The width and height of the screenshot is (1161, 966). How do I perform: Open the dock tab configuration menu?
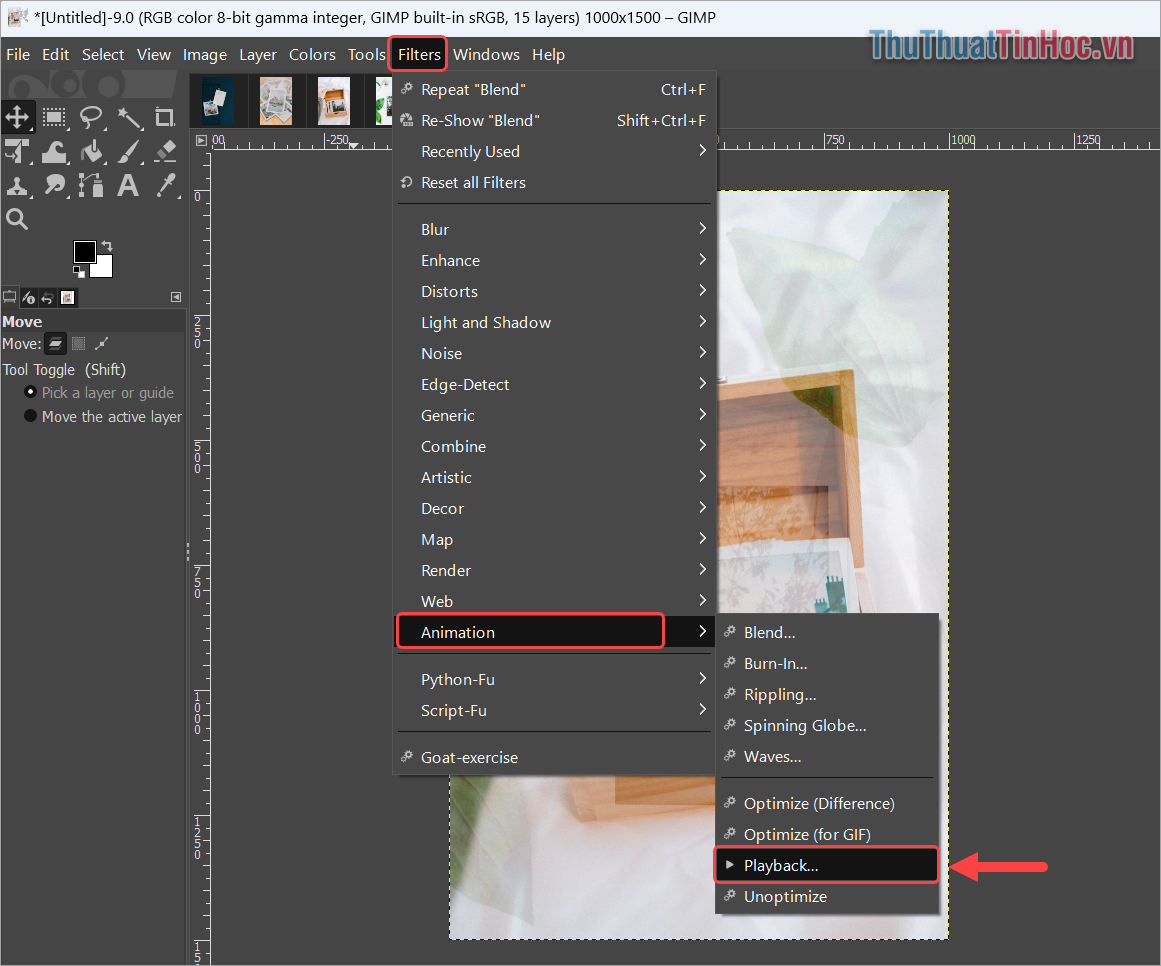pos(176,297)
